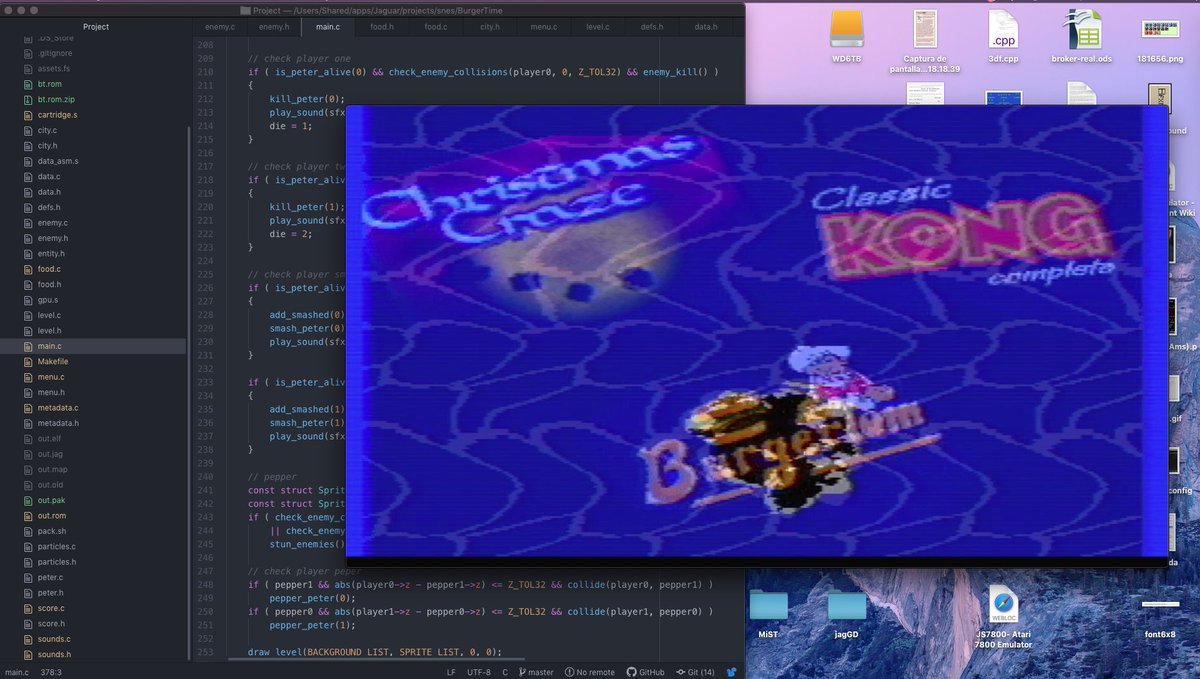Image resolution: width=1200 pixels, height=679 pixels.
Task: Select the Project panel tab
Action: (96, 27)
